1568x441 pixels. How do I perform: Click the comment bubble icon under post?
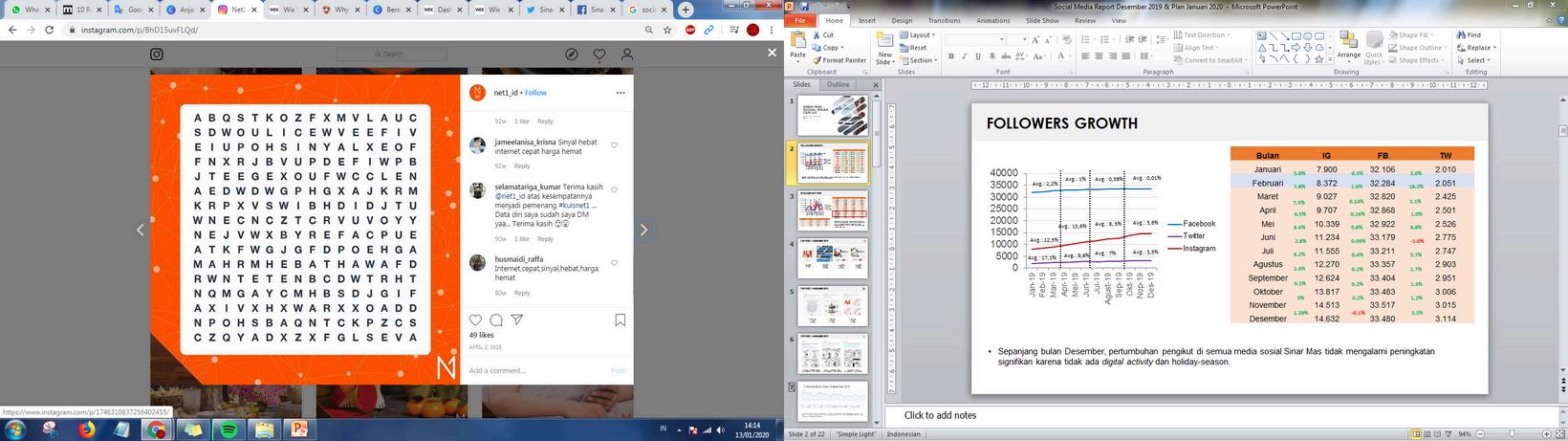coord(496,320)
